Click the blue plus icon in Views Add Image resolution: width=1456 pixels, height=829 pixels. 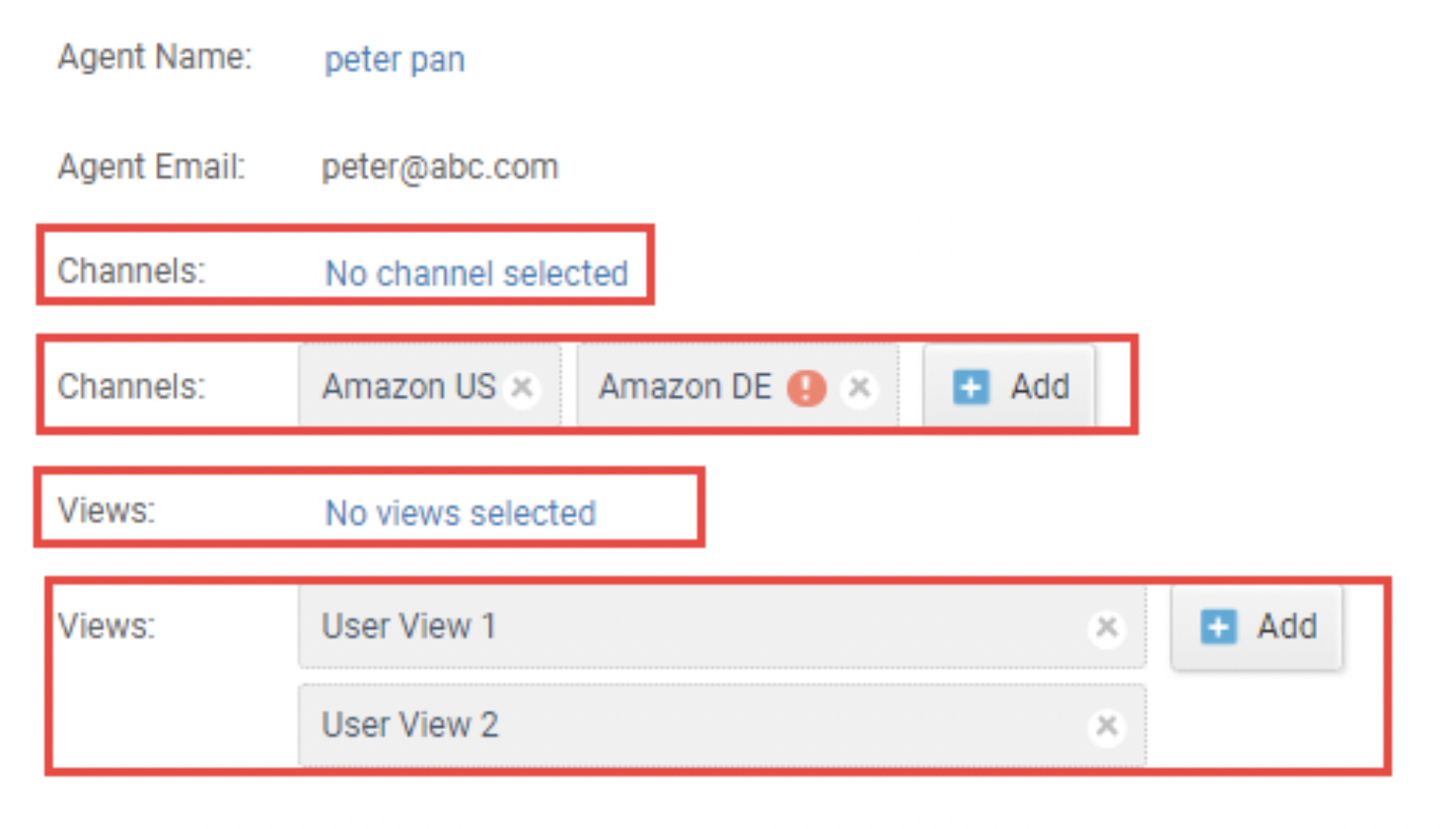[x=1218, y=627]
